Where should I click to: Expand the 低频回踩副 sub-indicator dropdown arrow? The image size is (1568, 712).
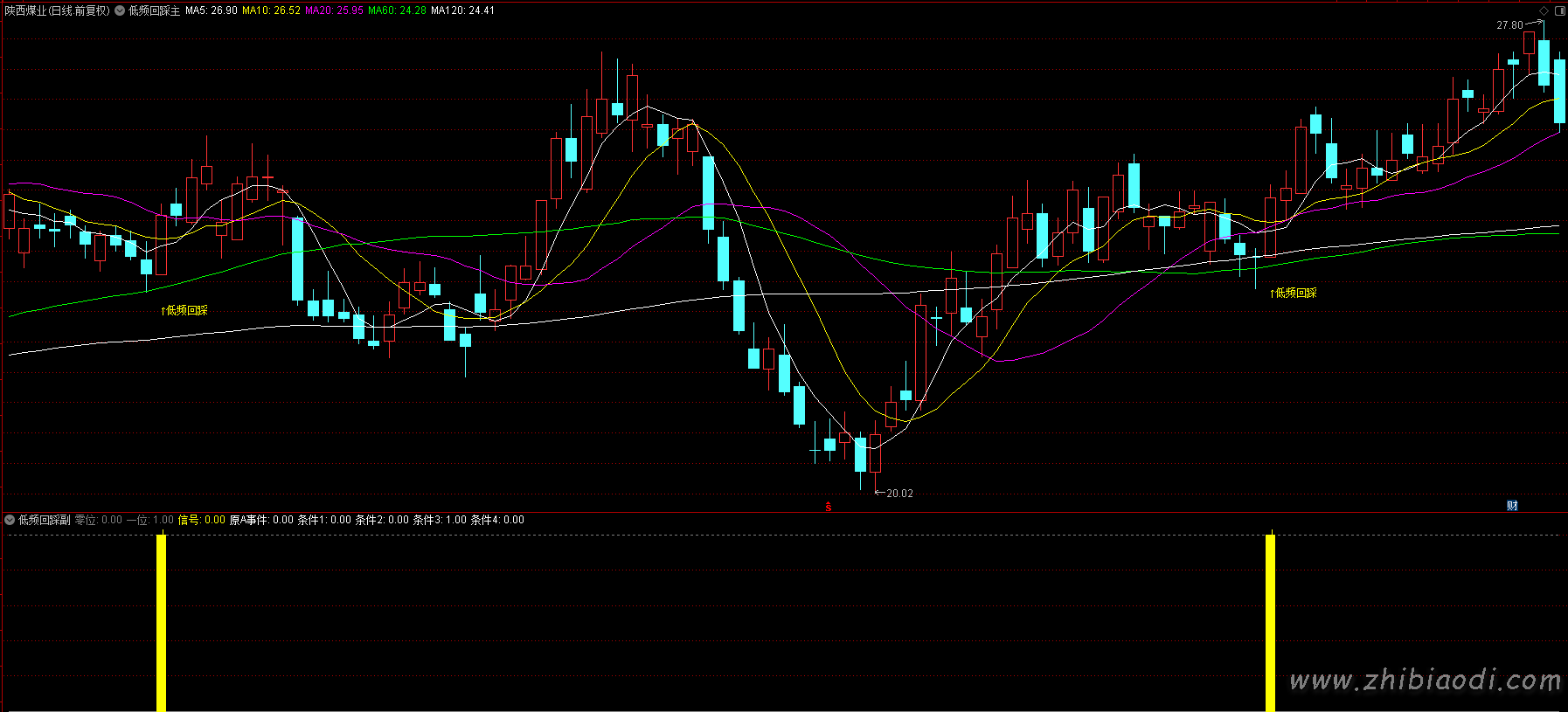pyautogui.click(x=10, y=520)
